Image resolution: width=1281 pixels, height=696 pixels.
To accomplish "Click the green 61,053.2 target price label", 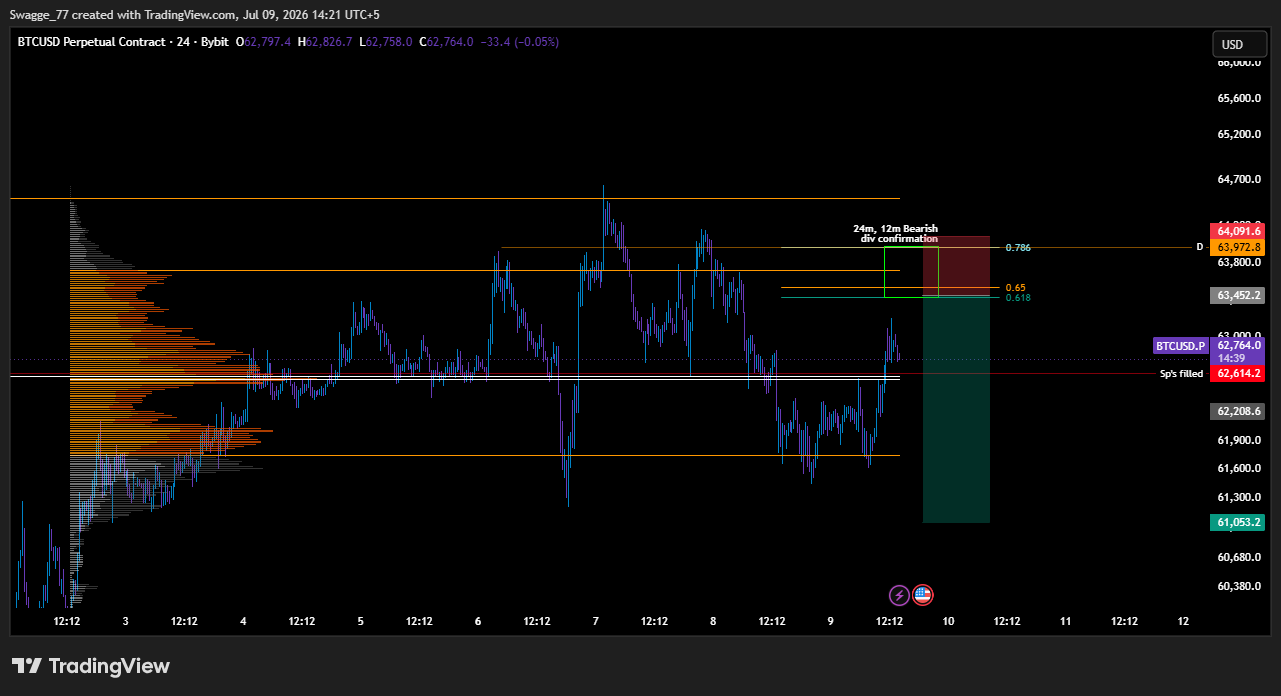I will pos(1237,522).
